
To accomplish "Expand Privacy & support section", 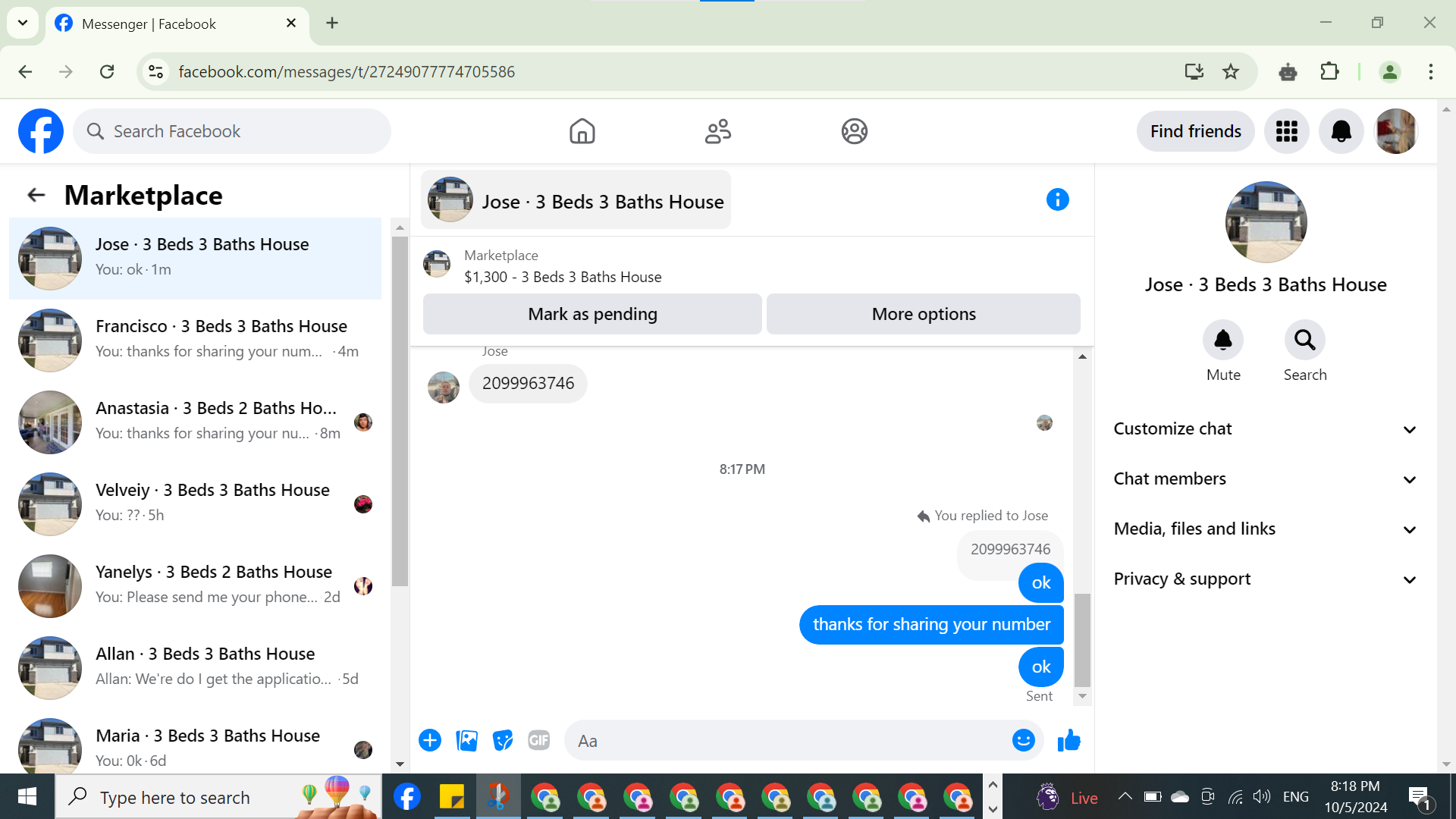I will click(x=1265, y=579).
